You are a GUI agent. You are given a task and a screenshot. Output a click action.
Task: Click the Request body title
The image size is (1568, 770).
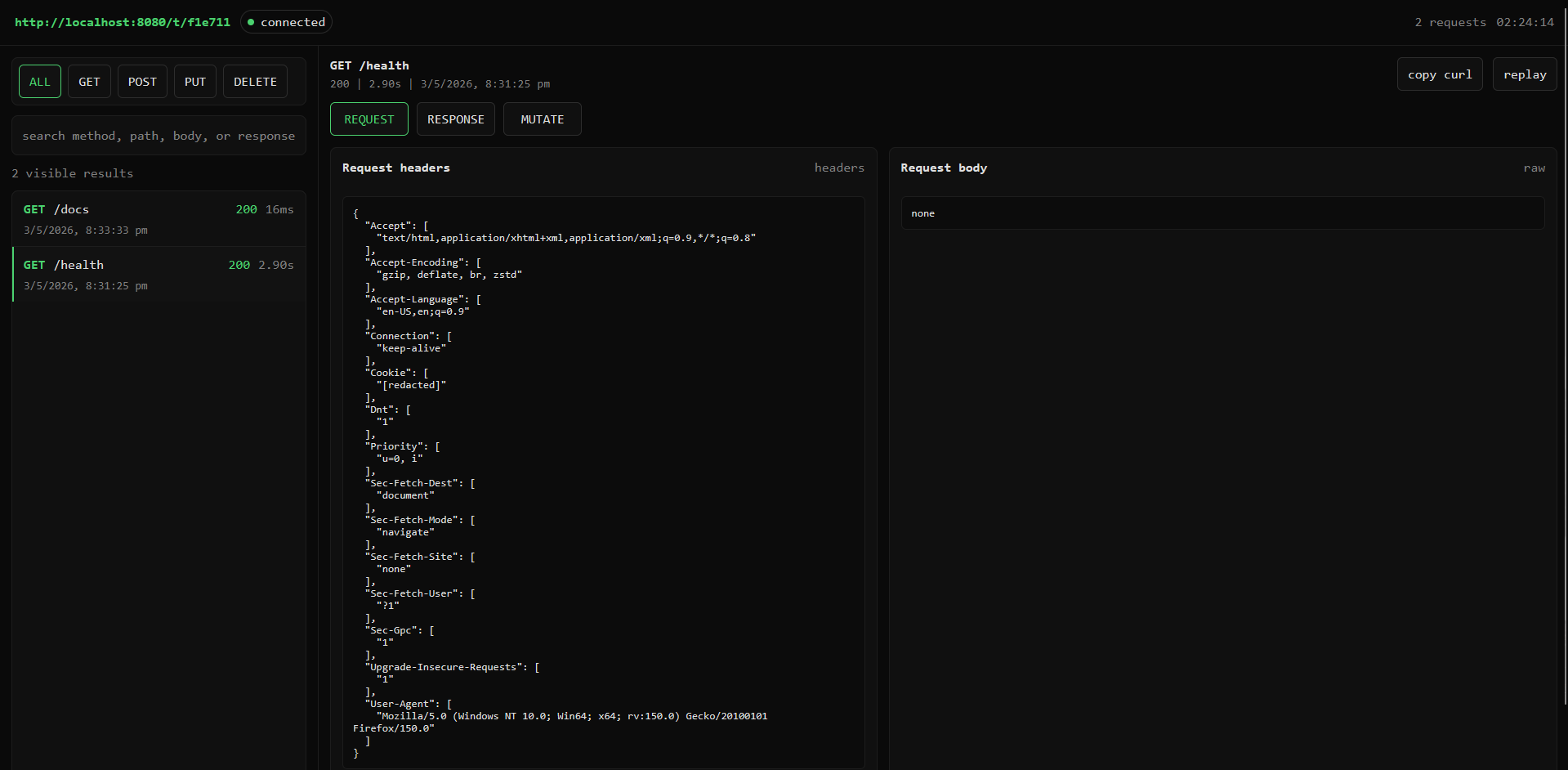tap(944, 168)
